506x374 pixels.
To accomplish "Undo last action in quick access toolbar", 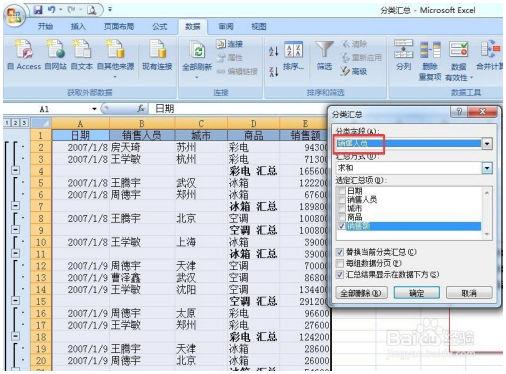I will (x=52, y=10).
